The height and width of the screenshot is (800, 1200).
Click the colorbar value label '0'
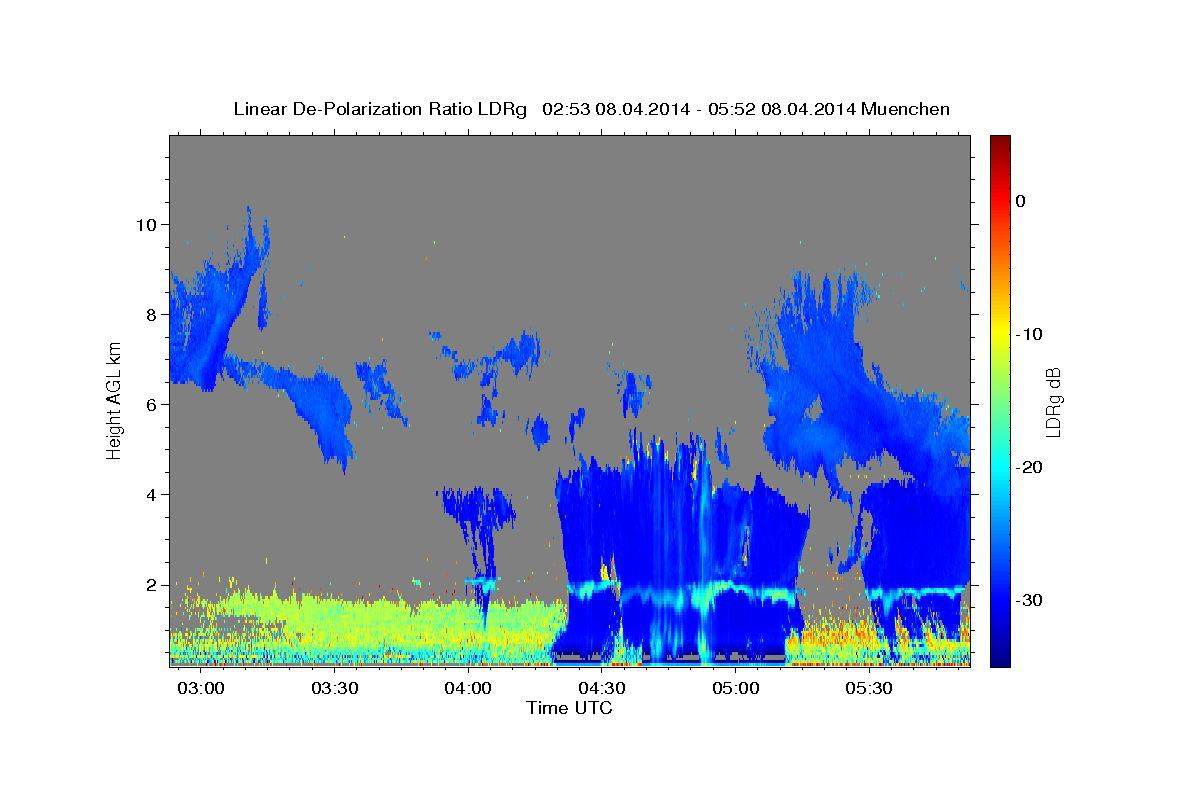coord(1020,201)
